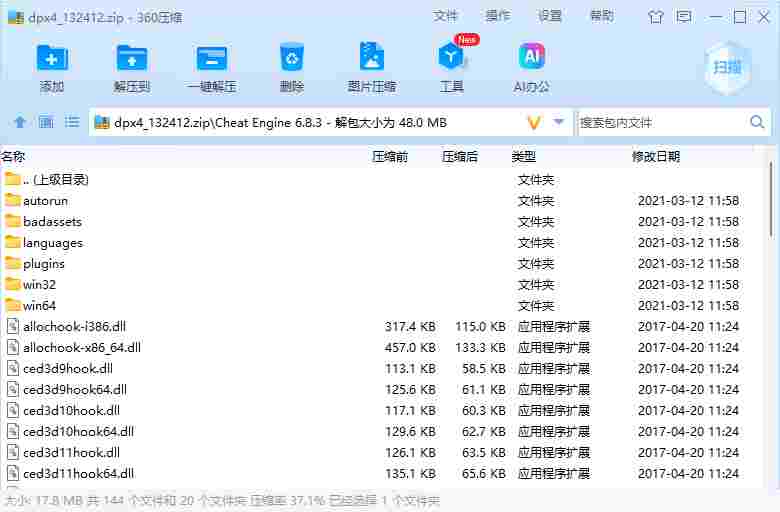Click the status bar summary text
Viewport: 780px width, 512px height.
222,500
